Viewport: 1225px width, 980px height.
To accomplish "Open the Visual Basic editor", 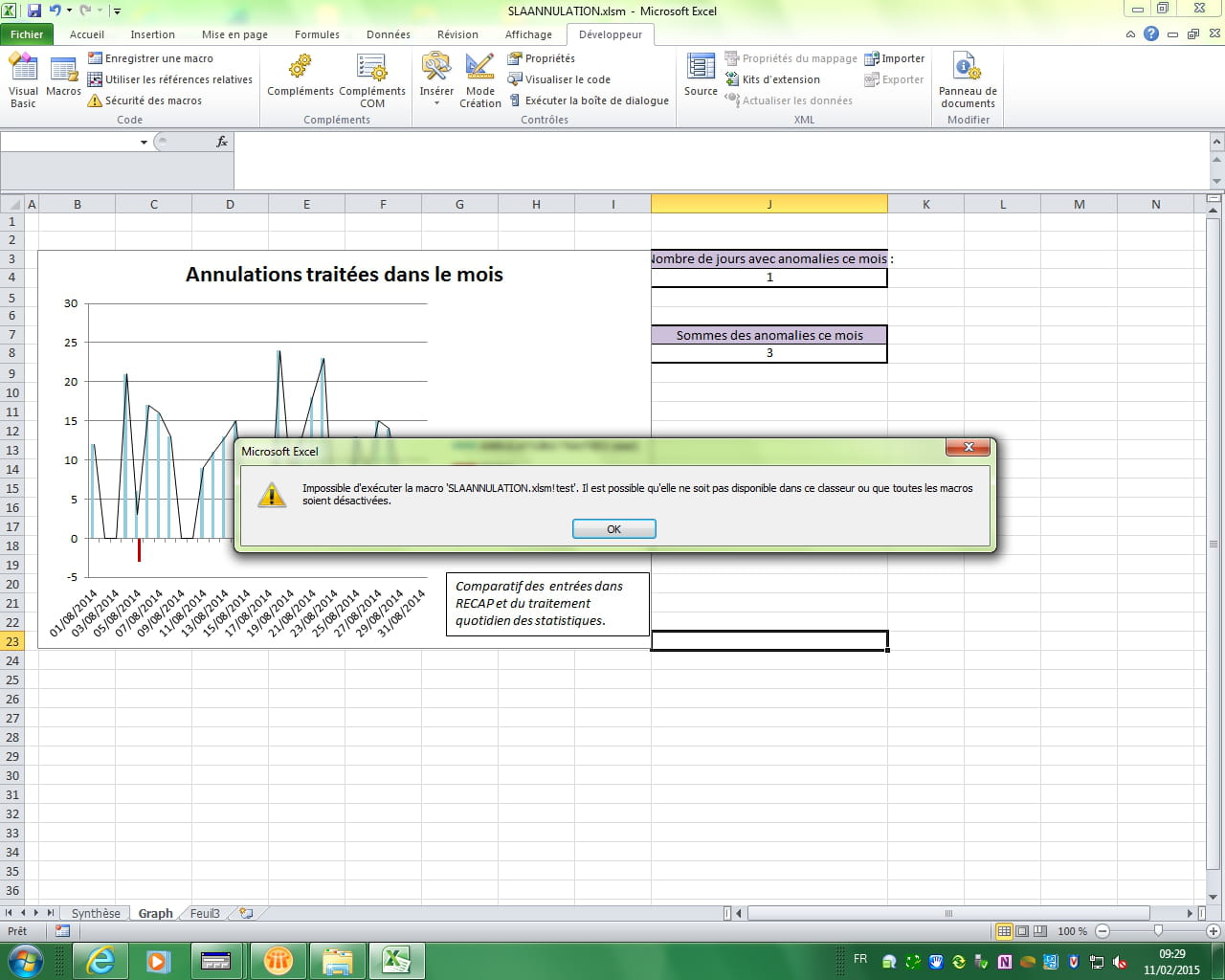I will [x=23, y=80].
